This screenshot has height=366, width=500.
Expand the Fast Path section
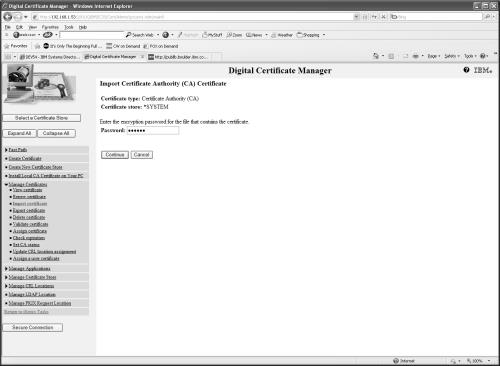tap(6, 150)
